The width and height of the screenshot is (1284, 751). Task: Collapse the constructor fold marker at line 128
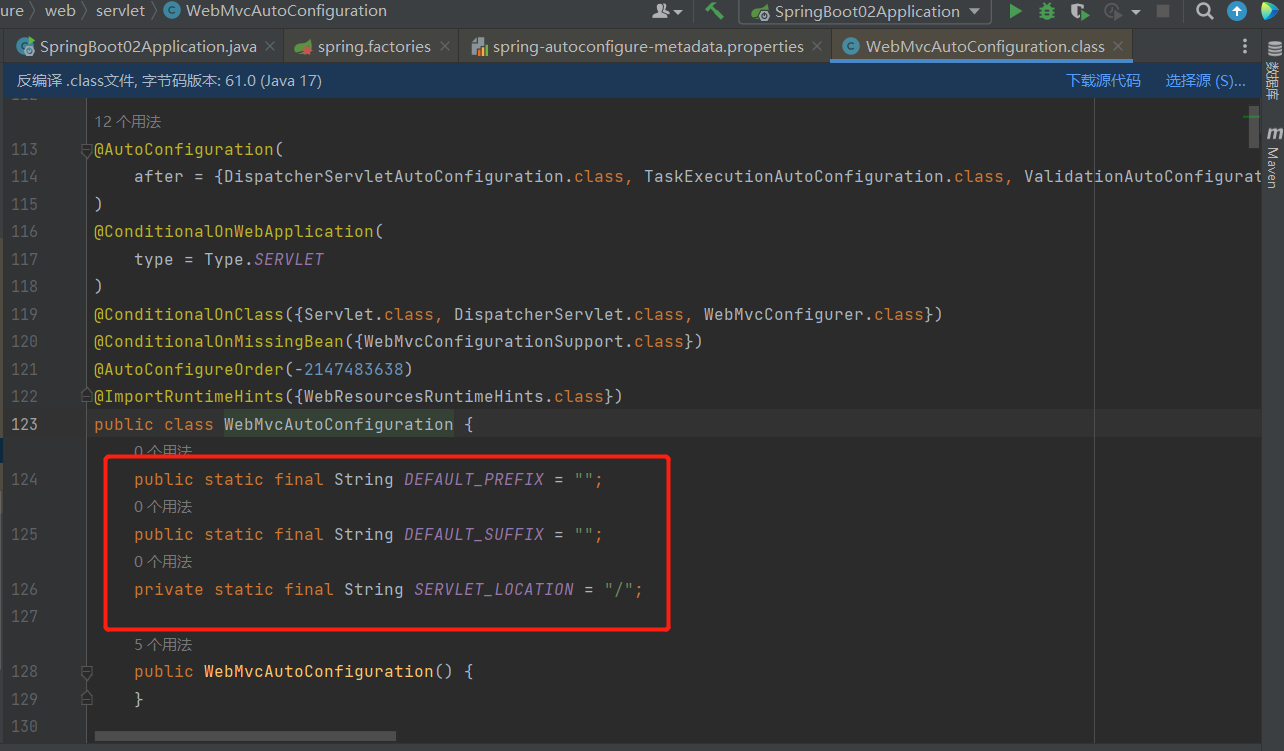pos(86,672)
